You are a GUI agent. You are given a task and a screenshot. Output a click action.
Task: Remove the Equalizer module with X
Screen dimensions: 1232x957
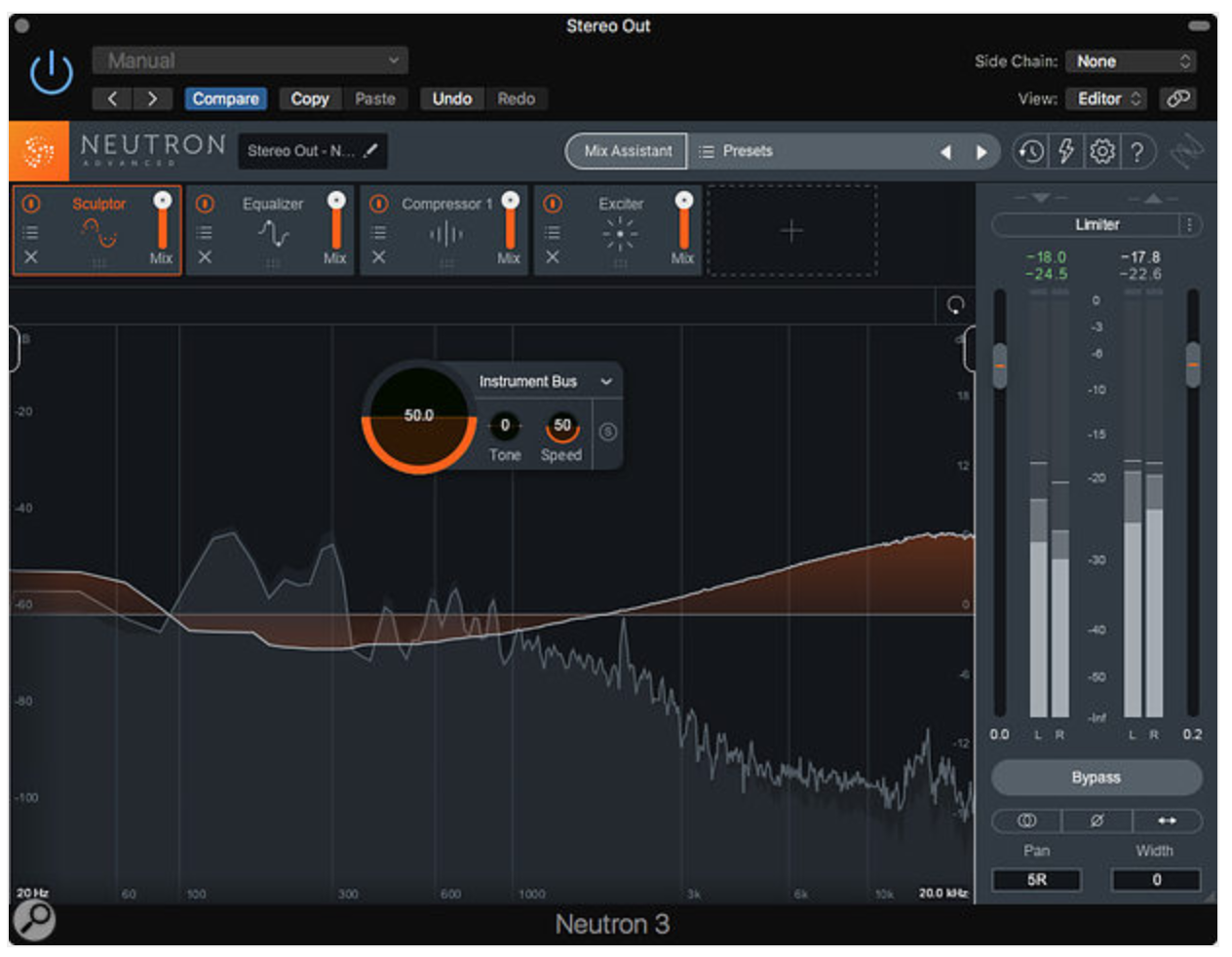pyautogui.click(x=205, y=257)
